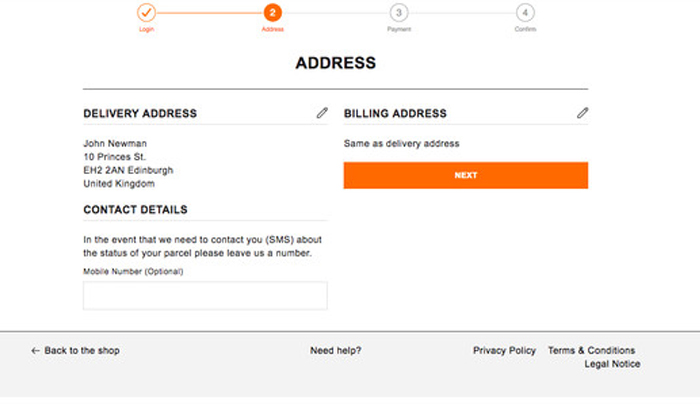
Task: Select step 2 Address circle
Action: coord(273,12)
